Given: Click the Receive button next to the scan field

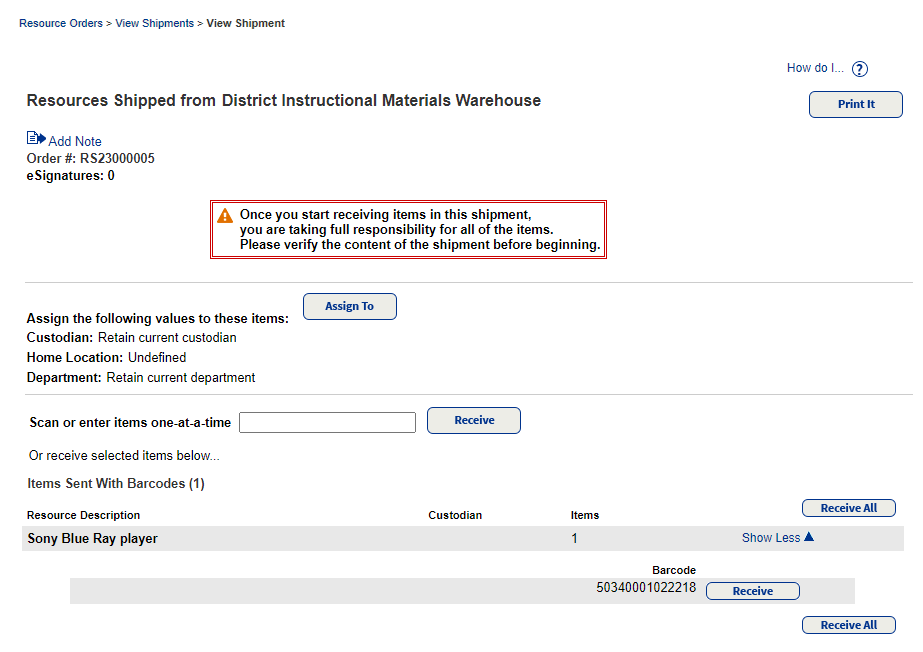Looking at the screenshot, I should [x=473, y=420].
